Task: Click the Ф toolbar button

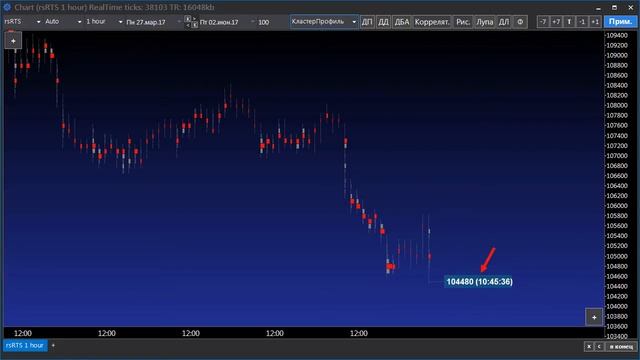Action: [x=520, y=22]
